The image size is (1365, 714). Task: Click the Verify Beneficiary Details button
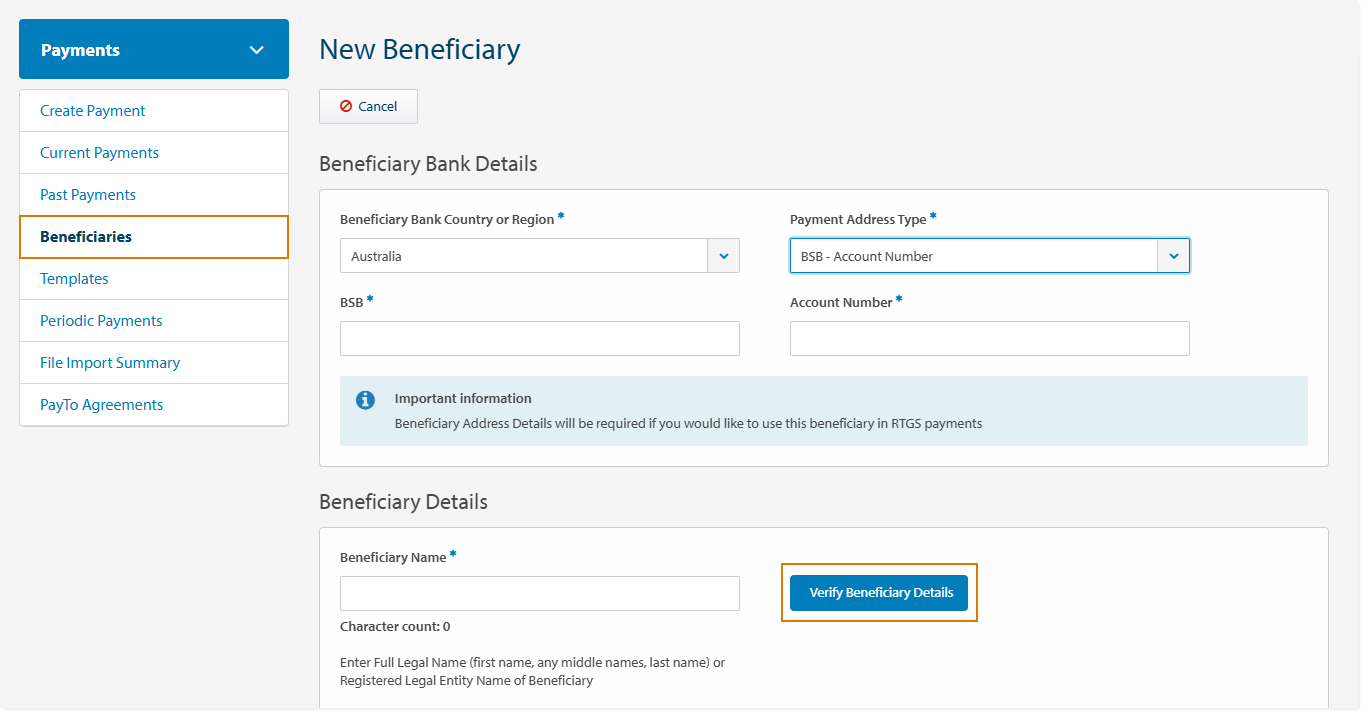[x=878, y=592]
